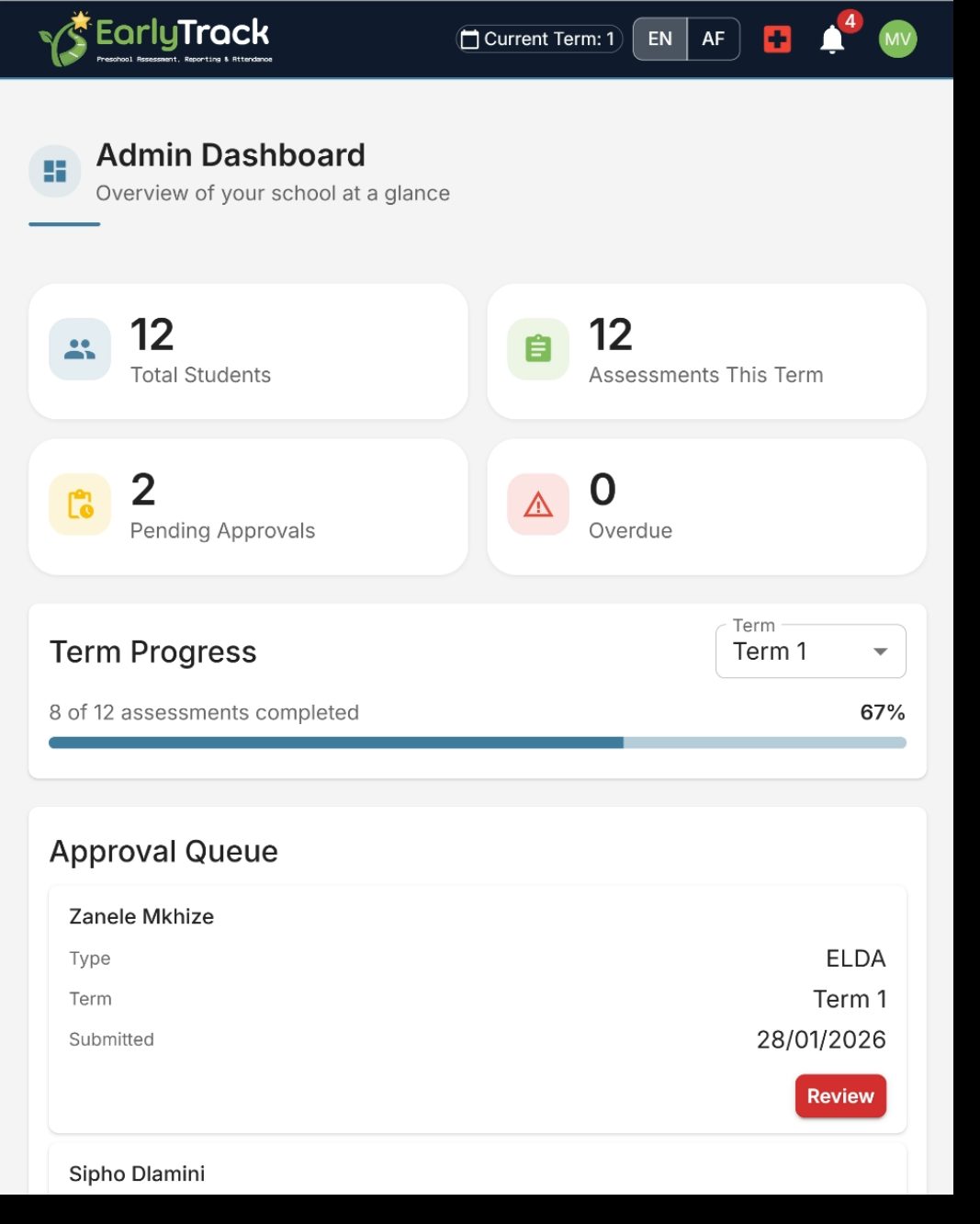Click the Total Students people icon
980x1224 pixels.
click(x=79, y=347)
